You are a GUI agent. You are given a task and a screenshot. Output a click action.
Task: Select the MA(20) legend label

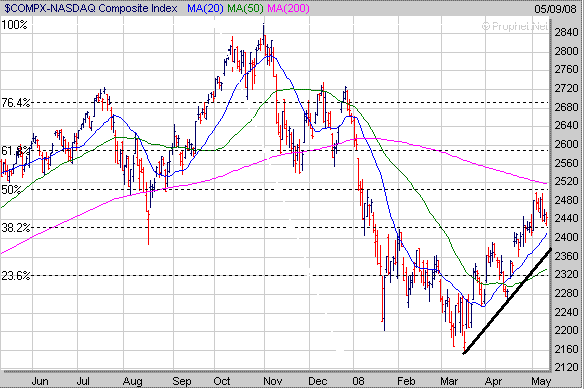tap(205, 8)
